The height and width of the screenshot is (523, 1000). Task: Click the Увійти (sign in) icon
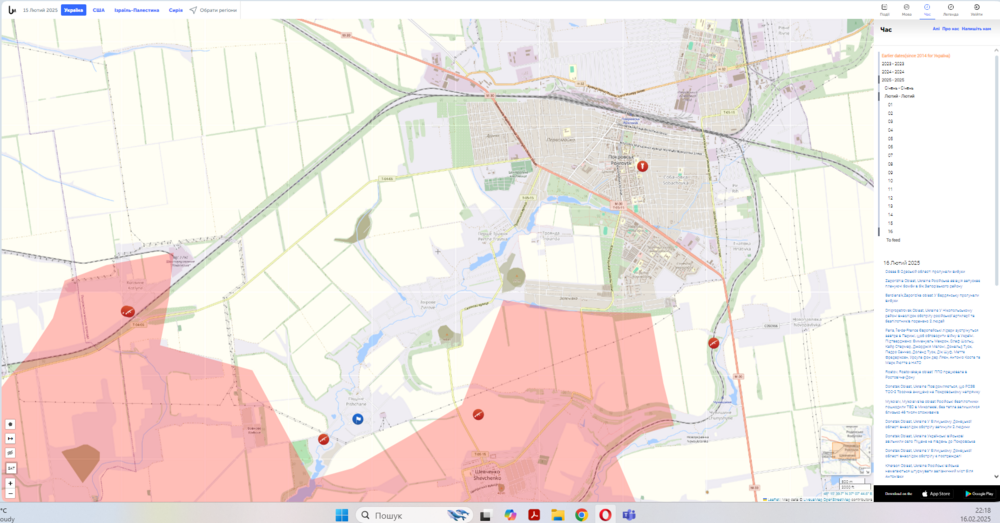[976, 9]
